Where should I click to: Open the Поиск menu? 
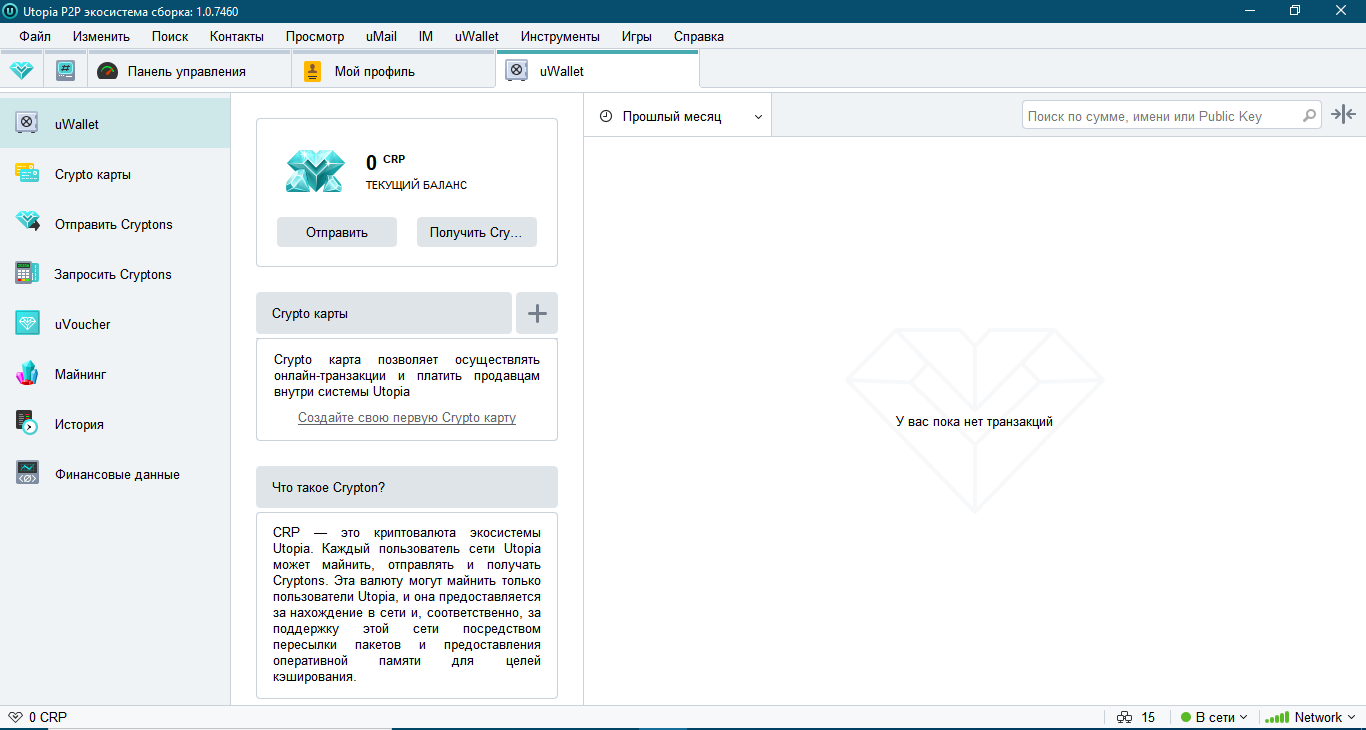coord(170,36)
